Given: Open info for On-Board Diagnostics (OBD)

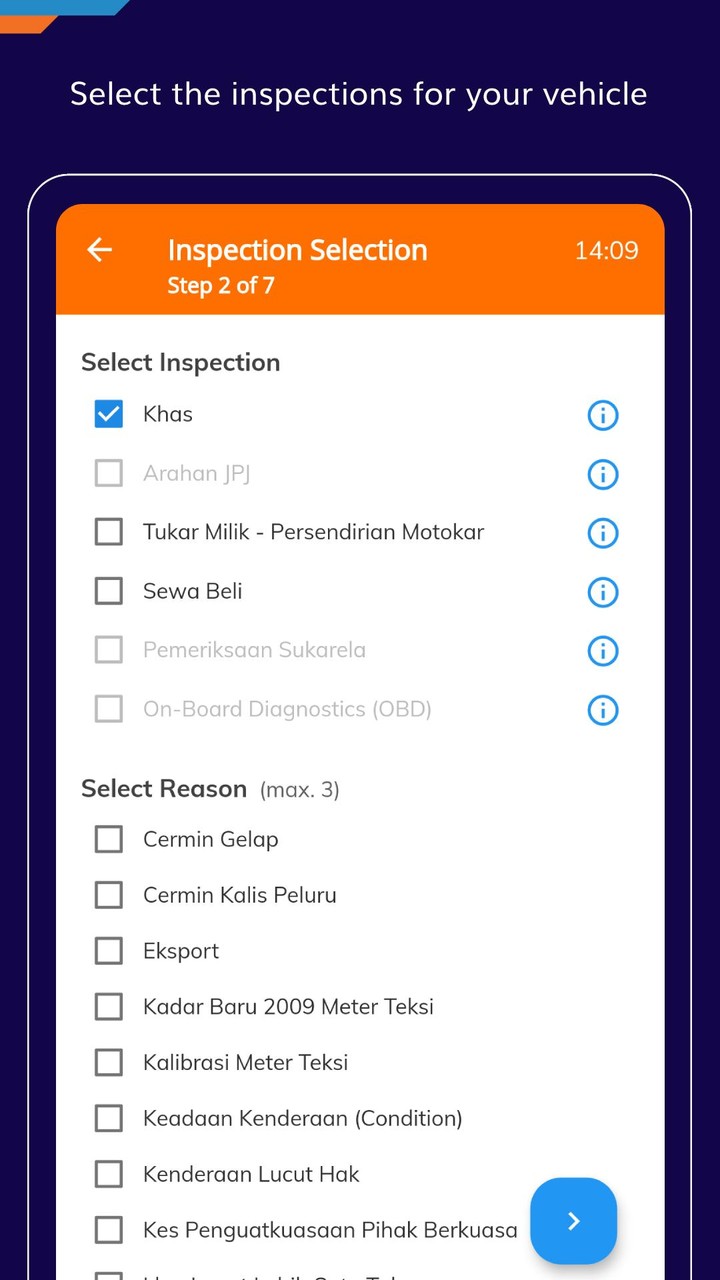Looking at the screenshot, I should point(602,710).
